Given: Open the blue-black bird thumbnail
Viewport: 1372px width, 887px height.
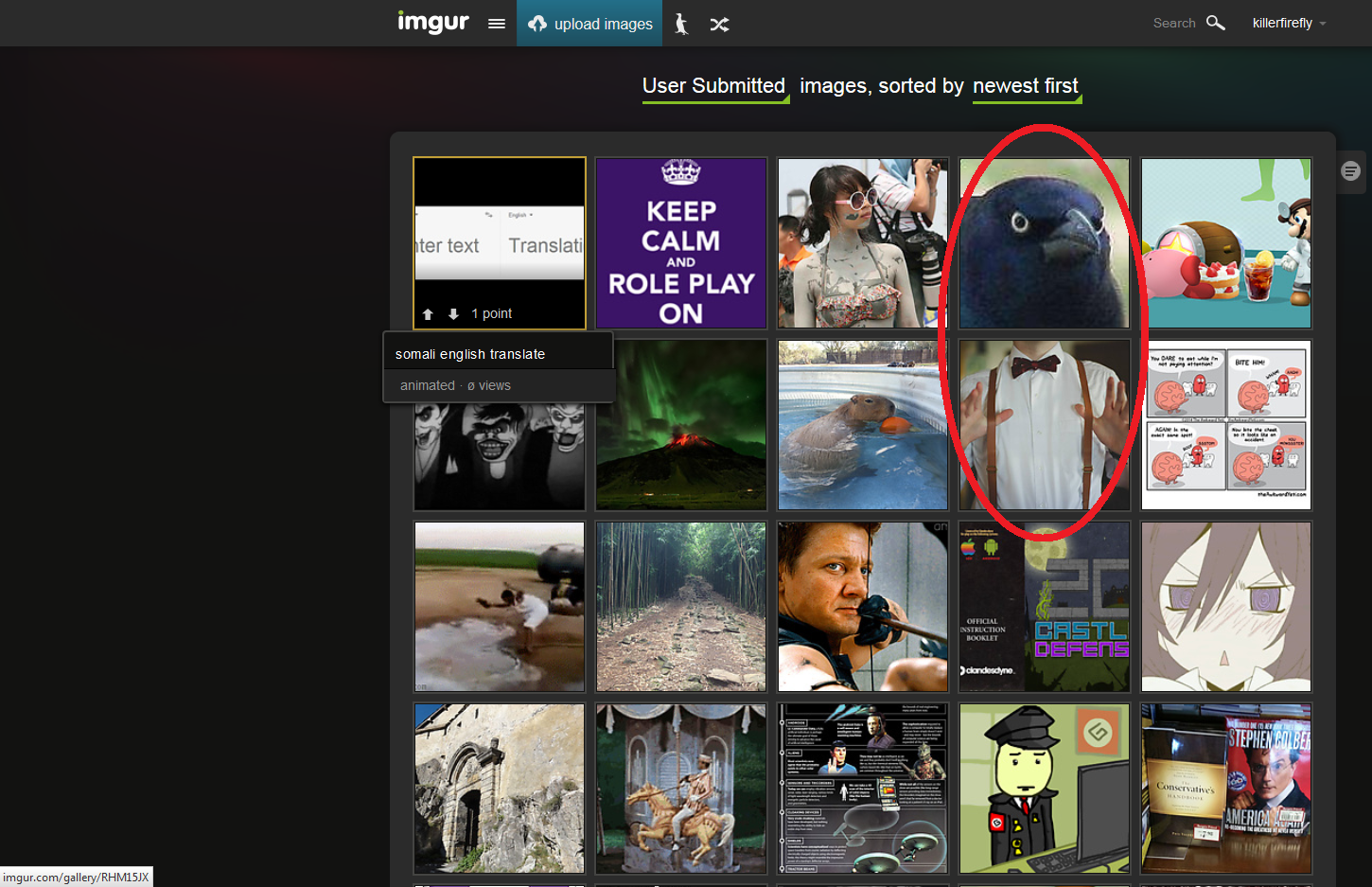Looking at the screenshot, I should pos(1044,243).
